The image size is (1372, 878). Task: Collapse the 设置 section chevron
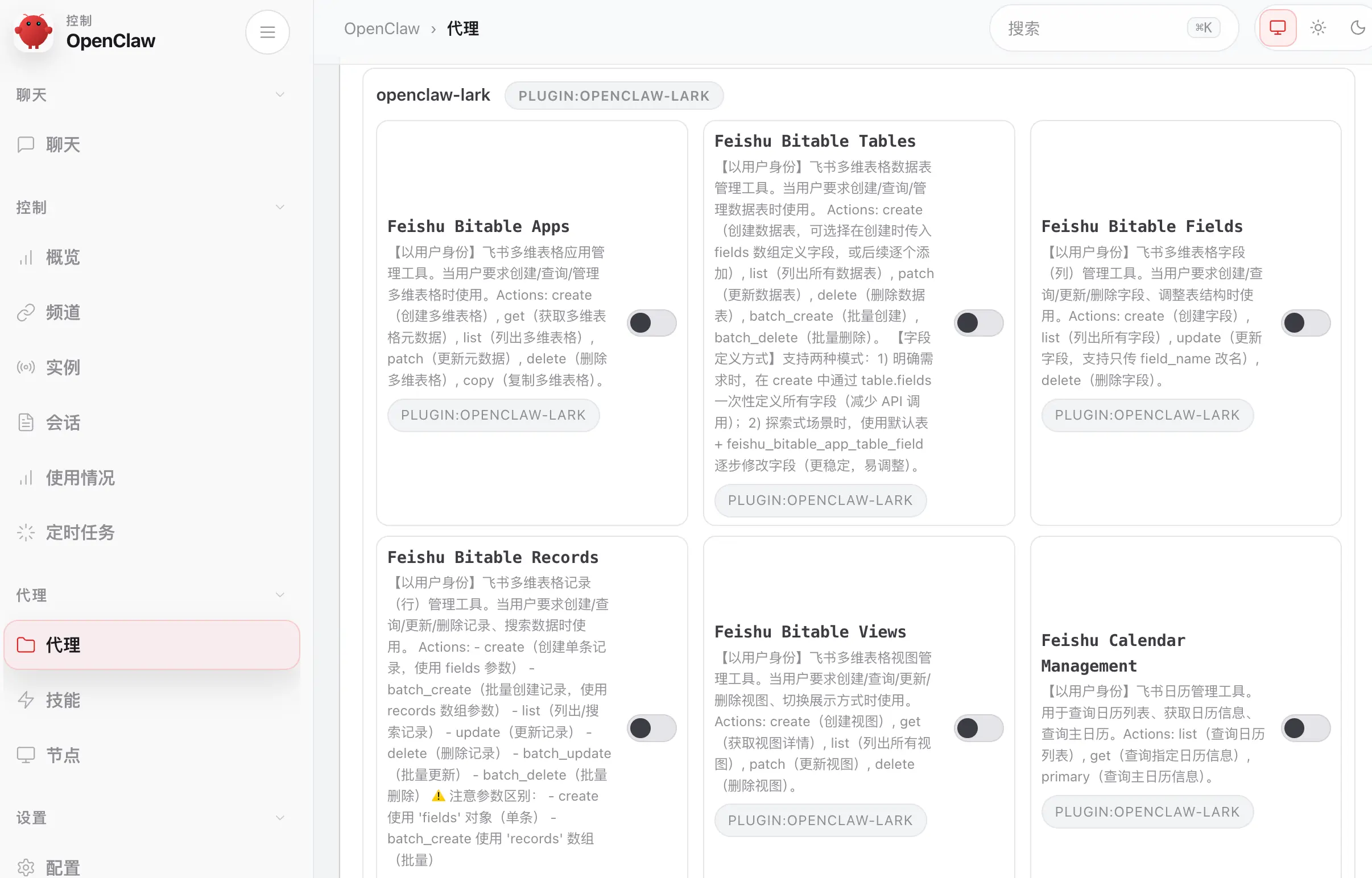280,818
